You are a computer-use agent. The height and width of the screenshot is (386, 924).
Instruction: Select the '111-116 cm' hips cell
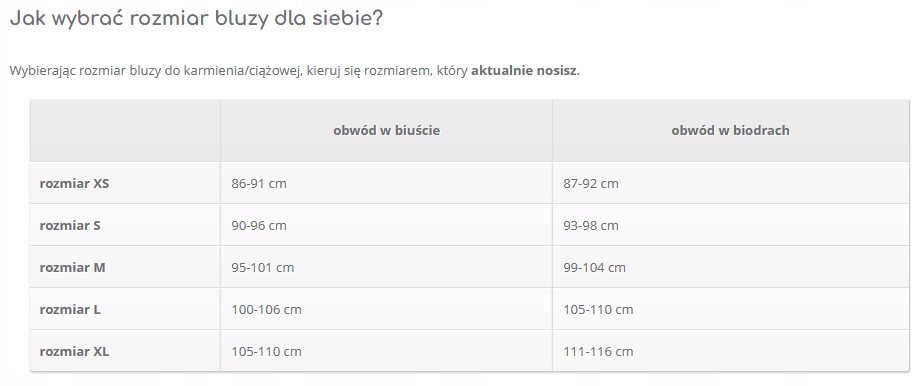(x=731, y=351)
